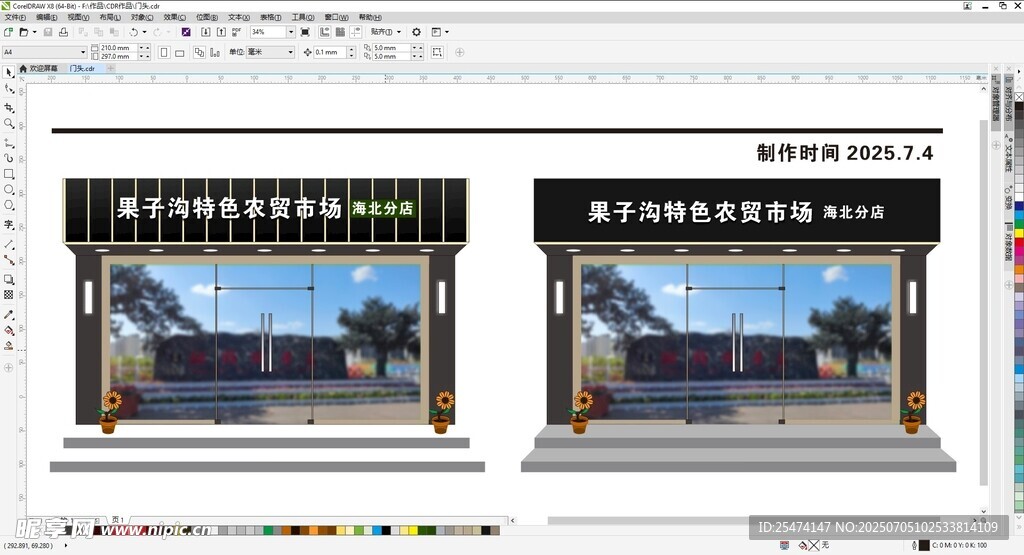This screenshot has height=555, width=1024.
Task: Click the 贴齐 snap-to button
Action: coord(384,32)
